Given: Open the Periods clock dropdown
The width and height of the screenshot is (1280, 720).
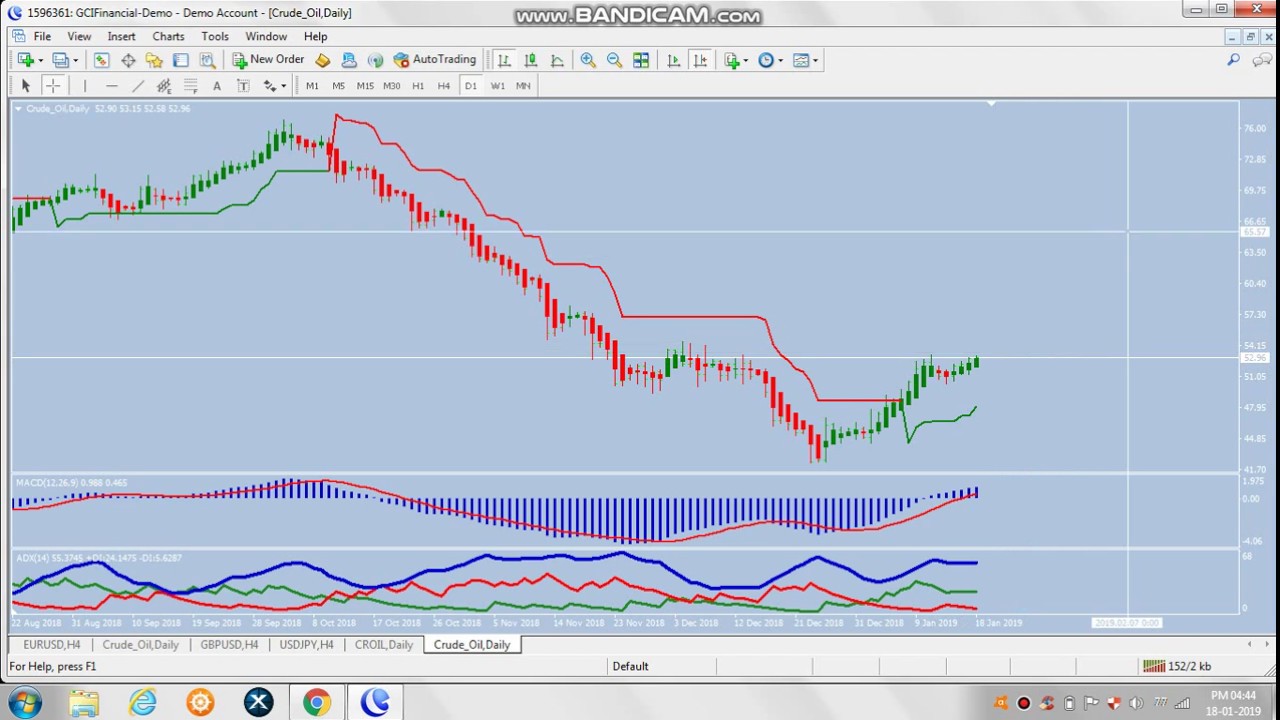Looking at the screenshot, I should coord(770,60).
